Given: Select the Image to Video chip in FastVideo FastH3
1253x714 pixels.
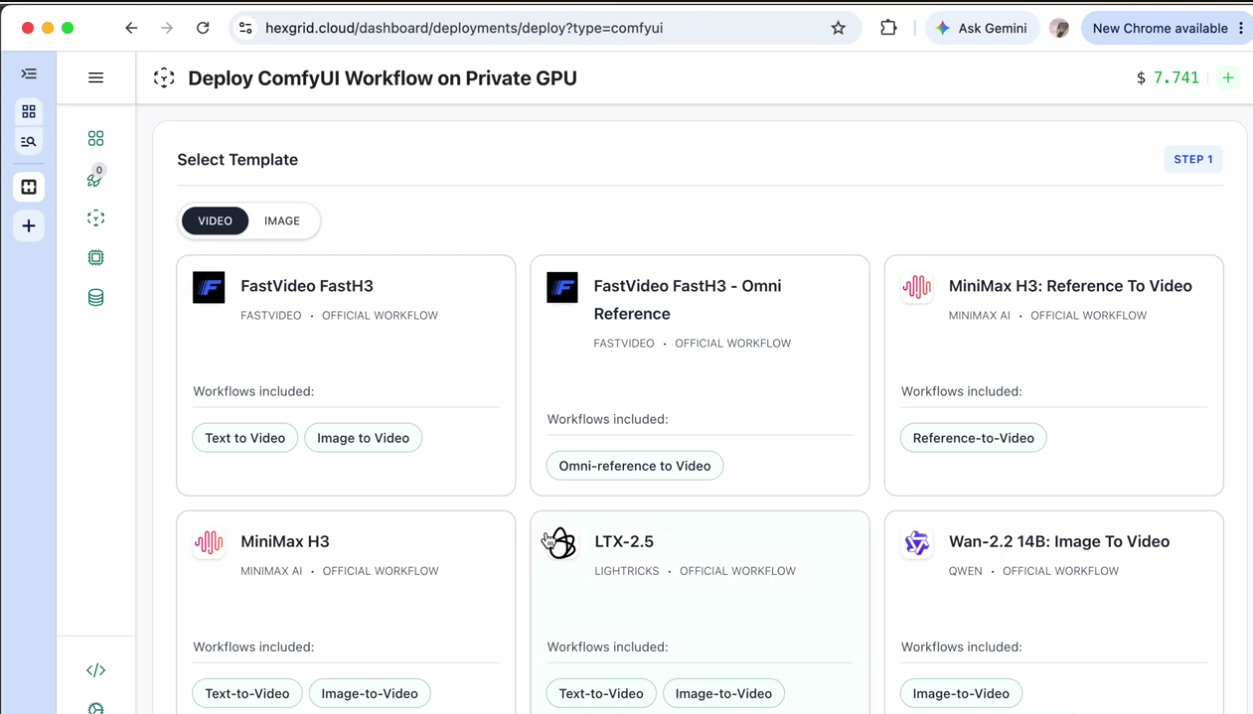Looking at the screenshot, I should 363,438.
